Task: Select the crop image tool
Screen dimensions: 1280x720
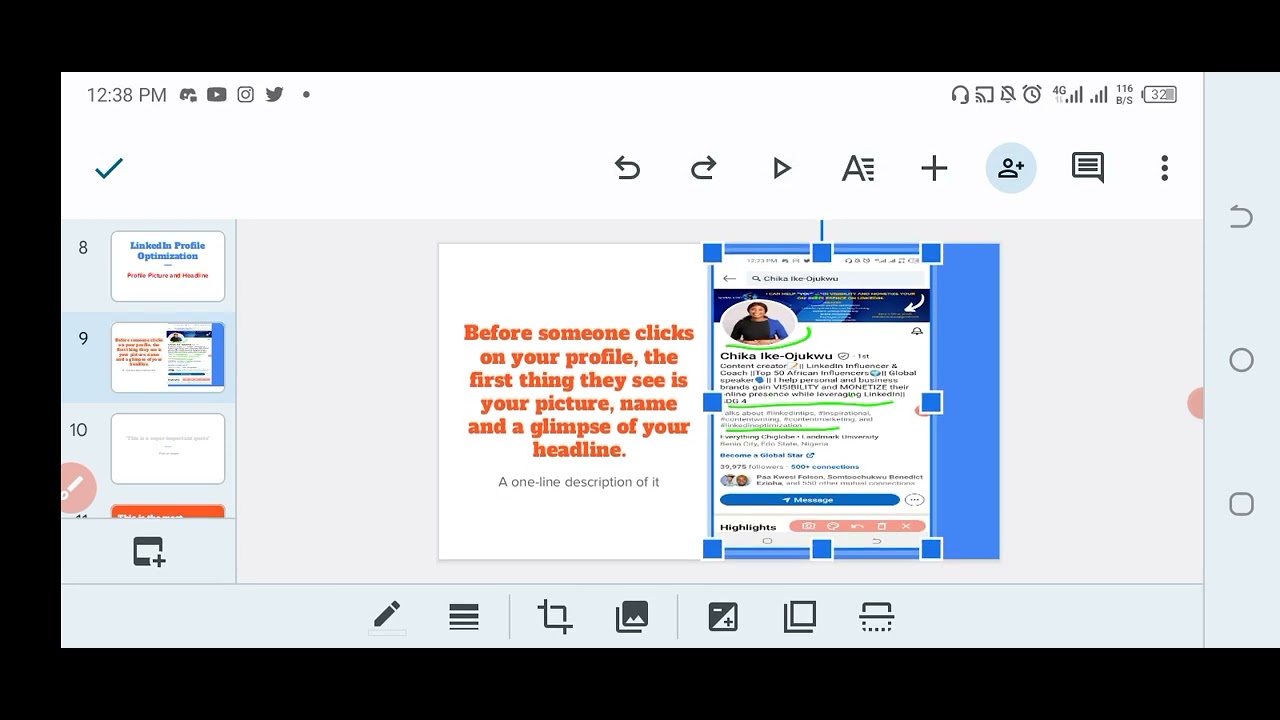Action: pos(555,617)
